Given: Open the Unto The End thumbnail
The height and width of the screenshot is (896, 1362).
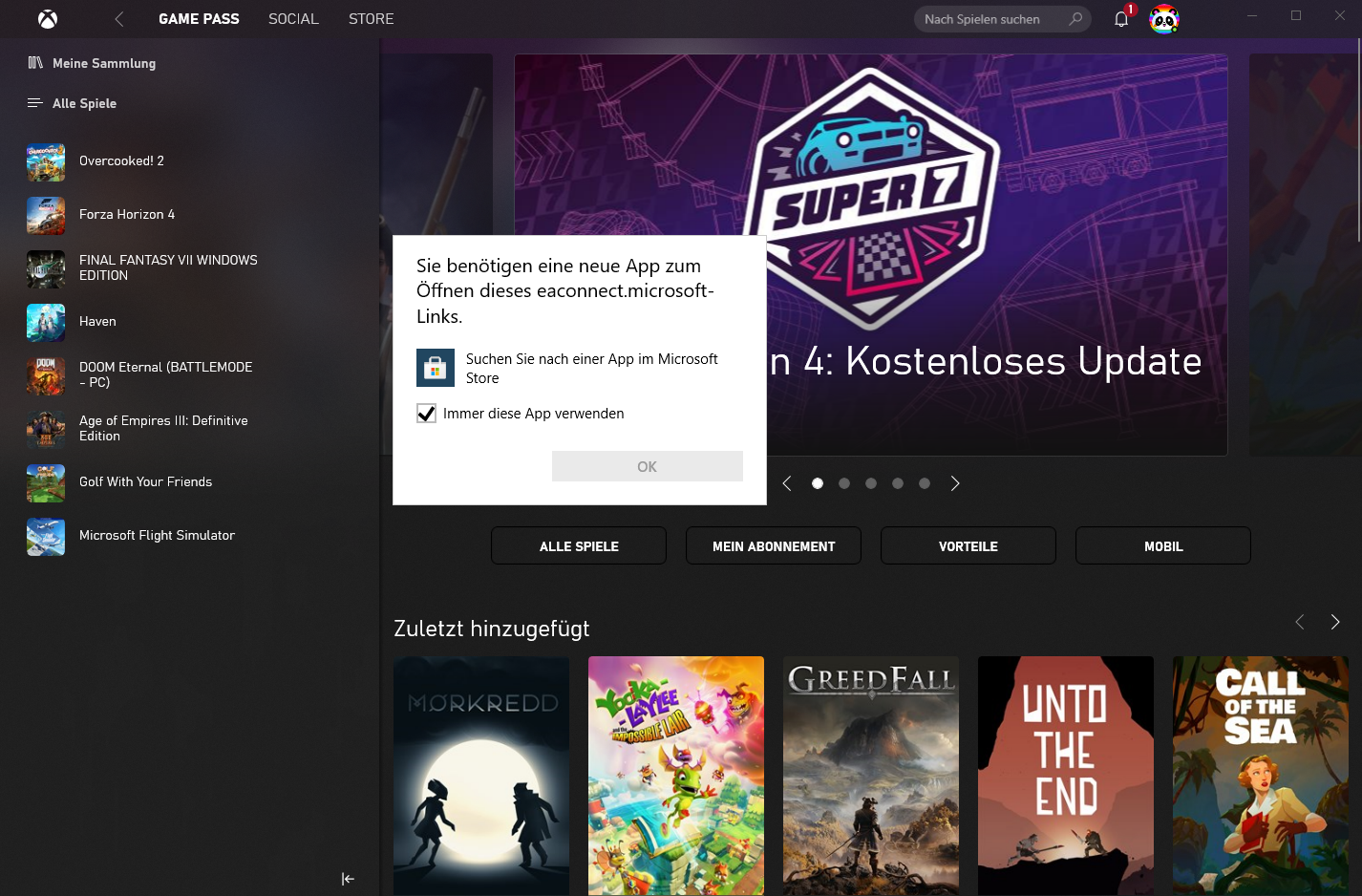Looking at the screenshot, I should [1066, 776].
